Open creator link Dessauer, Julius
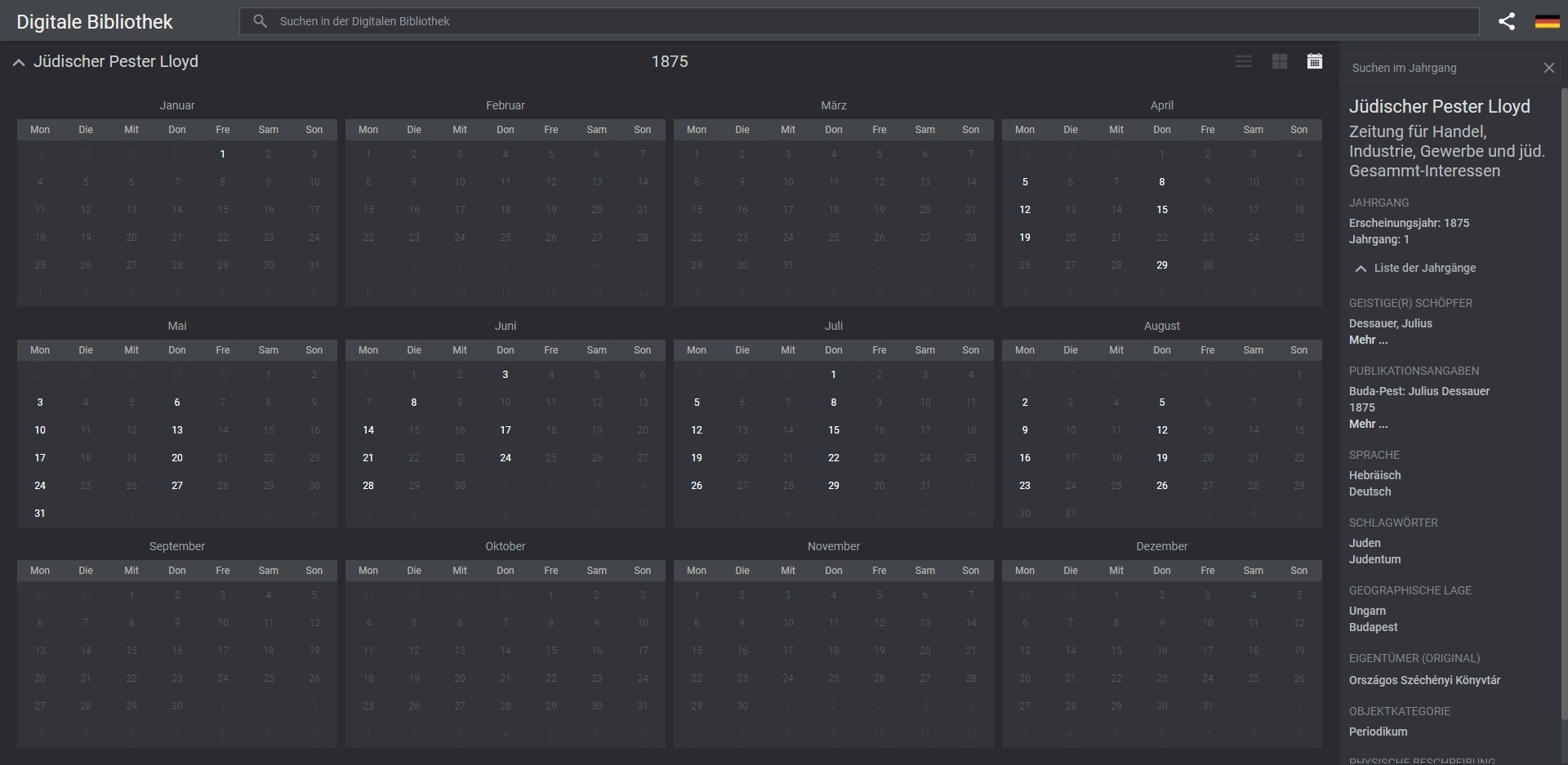Screen dimensions: 1568x765 [1391, 323]
